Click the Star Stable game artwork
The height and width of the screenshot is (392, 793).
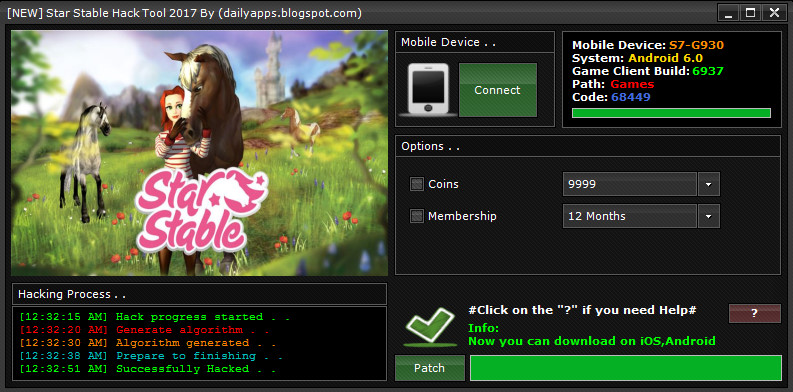point(199,153)
